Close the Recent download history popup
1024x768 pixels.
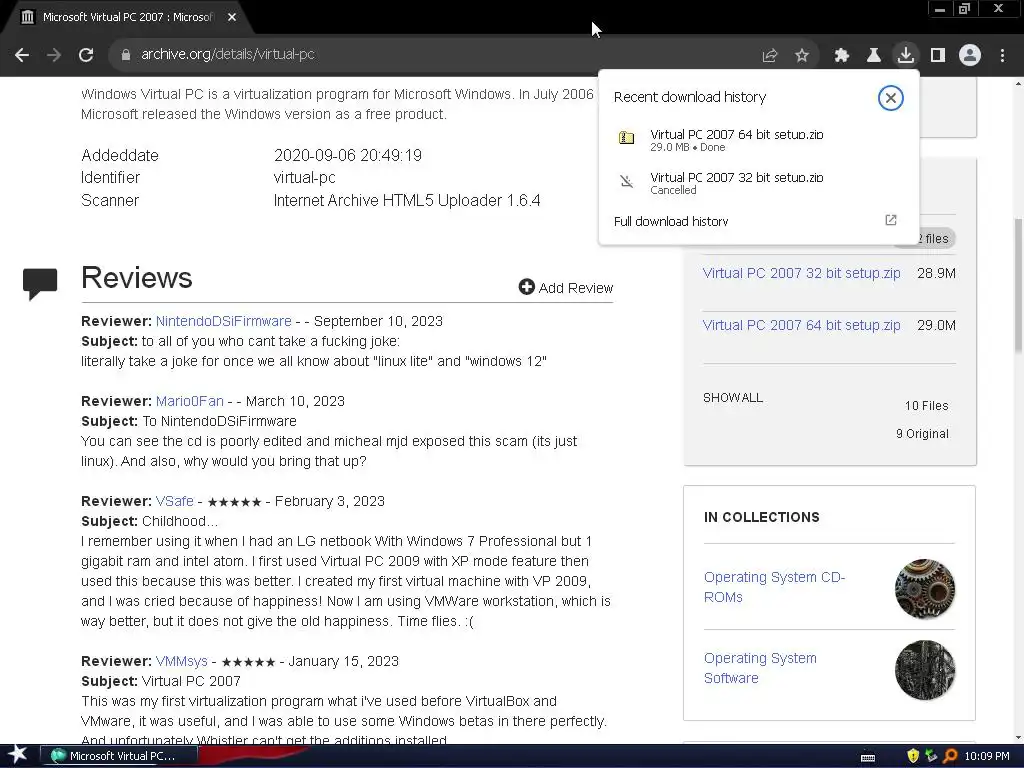[x=891, y=98]
